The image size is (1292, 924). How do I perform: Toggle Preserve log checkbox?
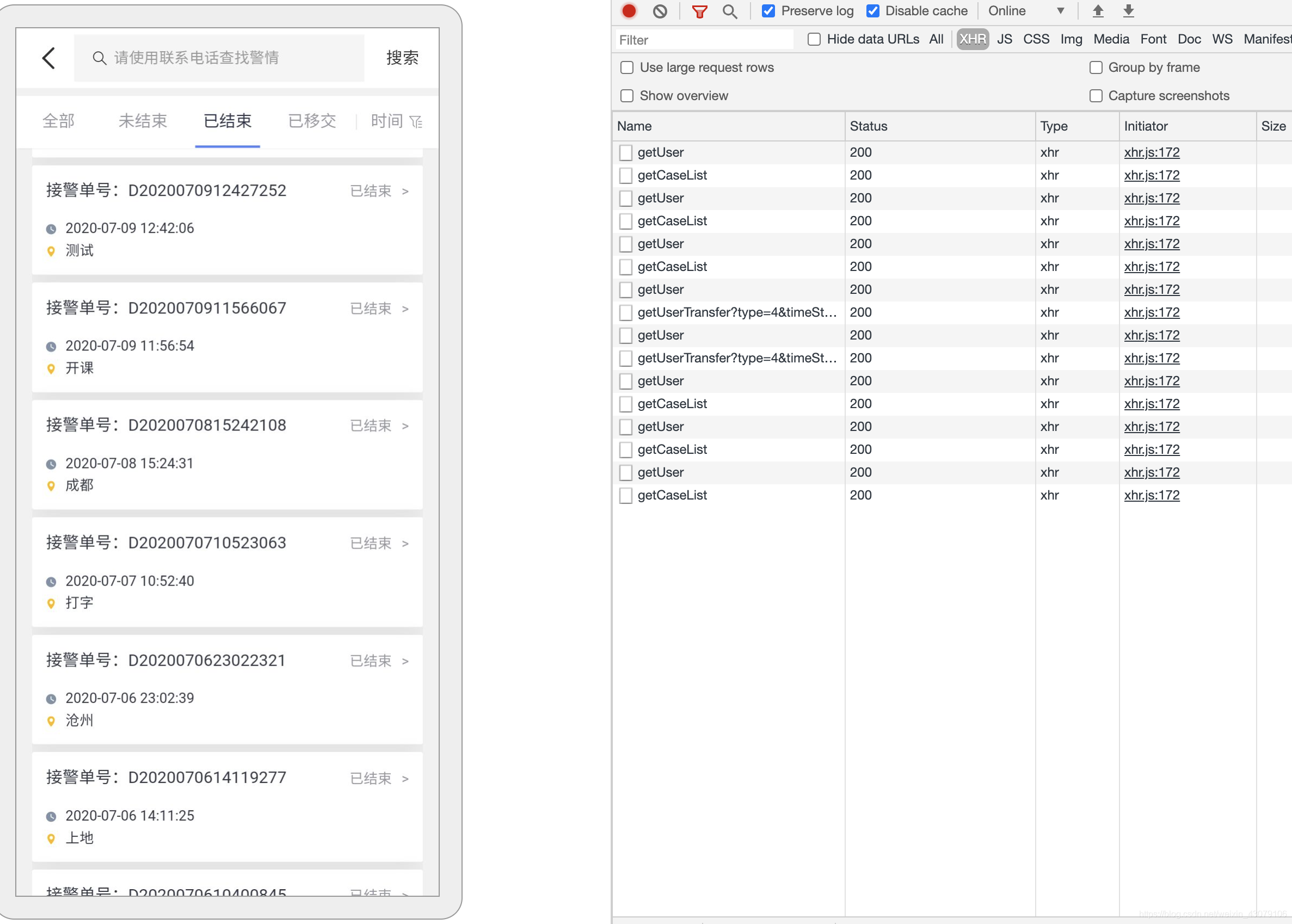[x=768, y=11]
